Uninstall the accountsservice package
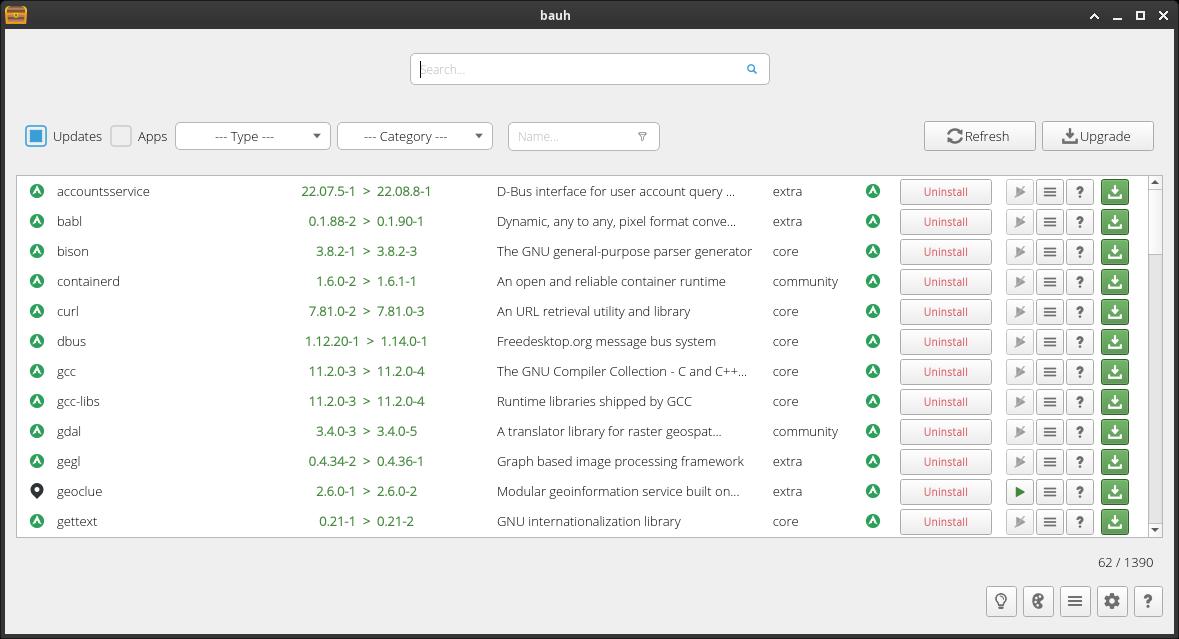Screen dimensions: 1179x639 946,192
